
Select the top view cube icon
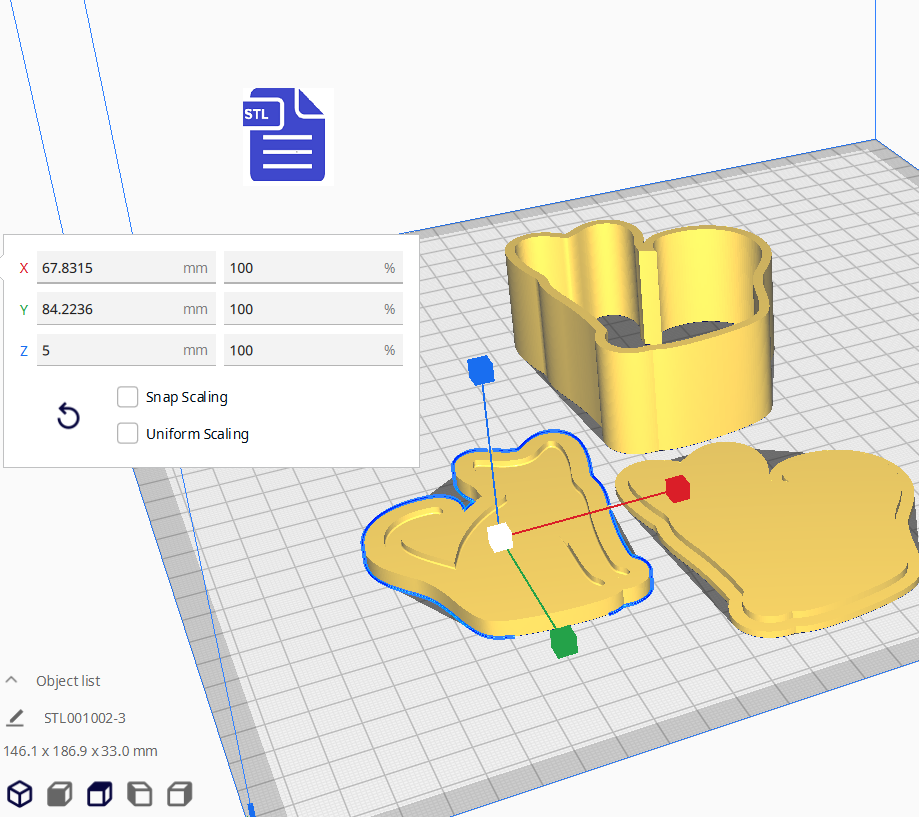coord(100,794)
